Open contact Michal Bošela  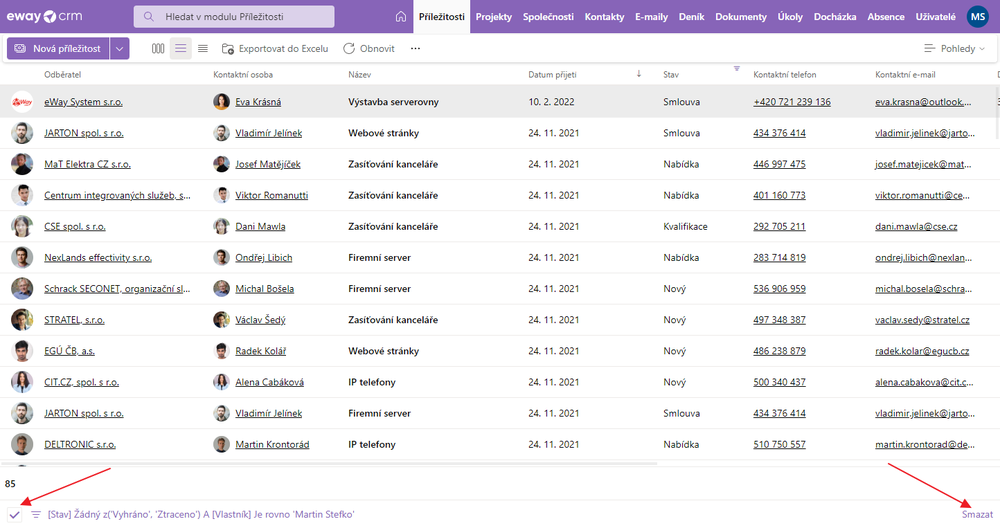coord(265,289)
